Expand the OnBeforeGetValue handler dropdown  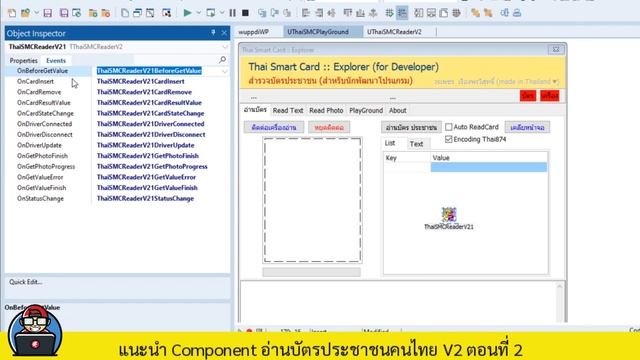224,71
